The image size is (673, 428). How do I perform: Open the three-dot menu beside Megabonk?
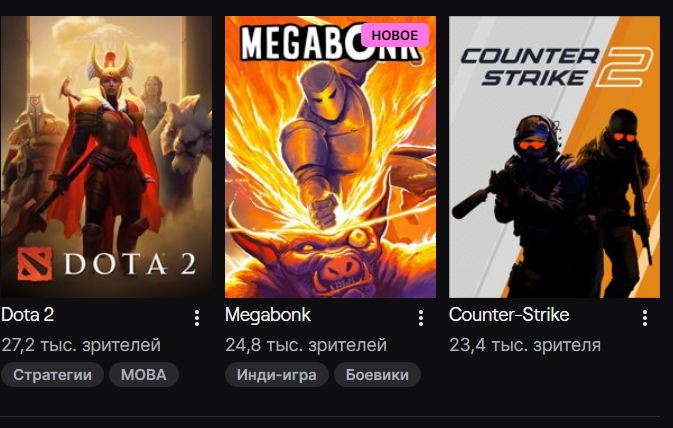click(x=421, y=318)
